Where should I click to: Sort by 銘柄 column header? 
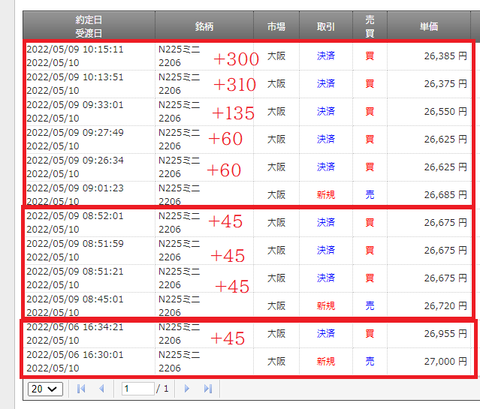204,26
